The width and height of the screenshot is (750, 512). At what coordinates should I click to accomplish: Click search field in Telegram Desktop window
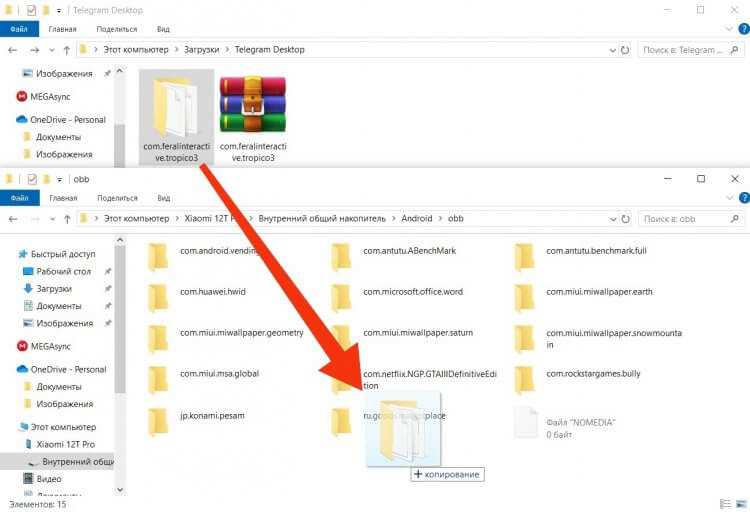(x=690, y=50)
